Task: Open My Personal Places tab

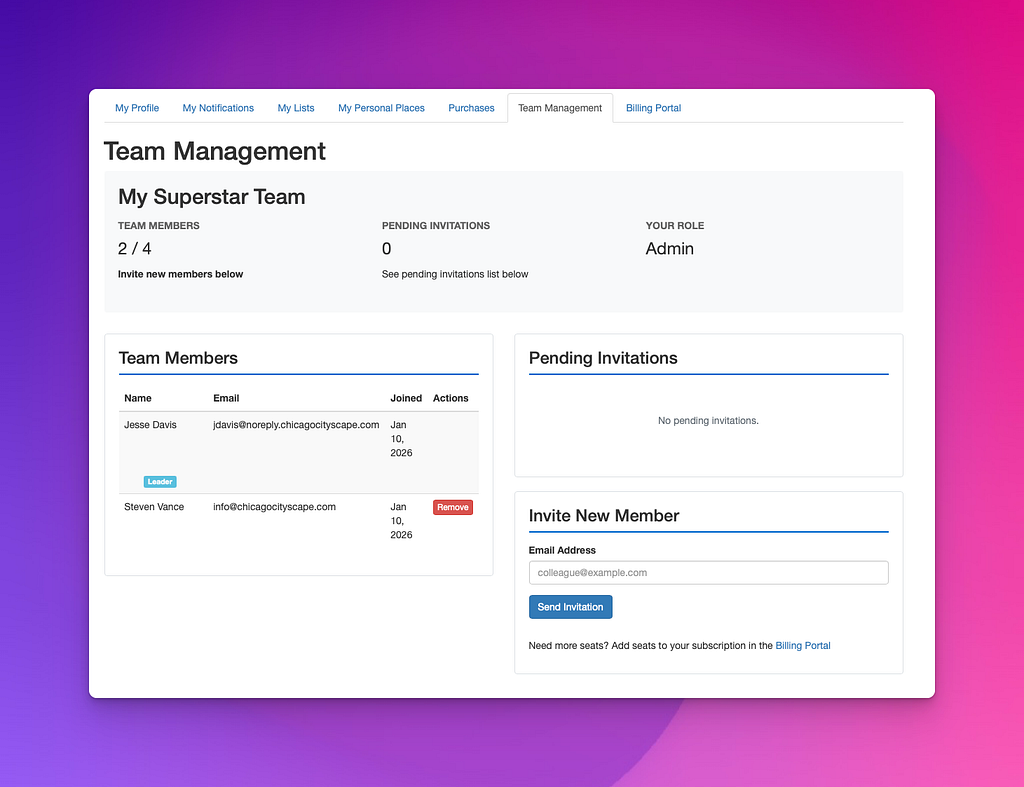Action: click(x=381, y=108)
